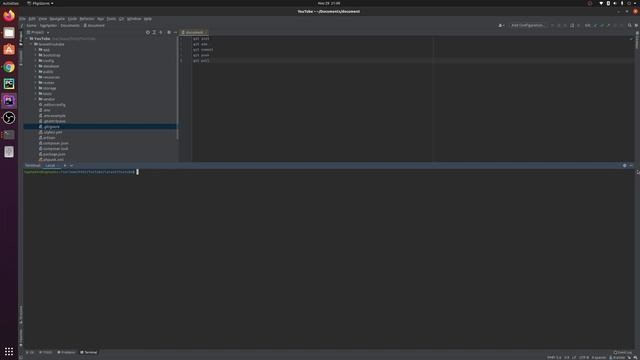Viewport: 640px width, 360px height.
Task: Open the Help menu
Action: [148, 19]
